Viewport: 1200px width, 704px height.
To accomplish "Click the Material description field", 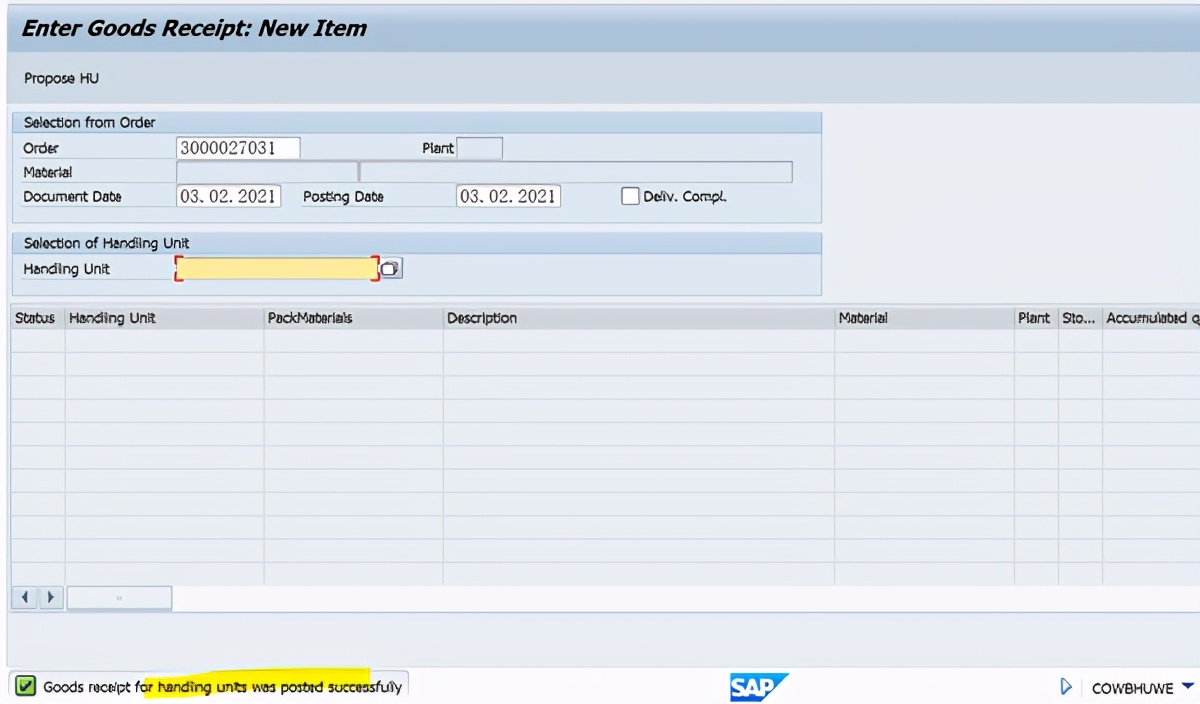I will pos(576,172).
